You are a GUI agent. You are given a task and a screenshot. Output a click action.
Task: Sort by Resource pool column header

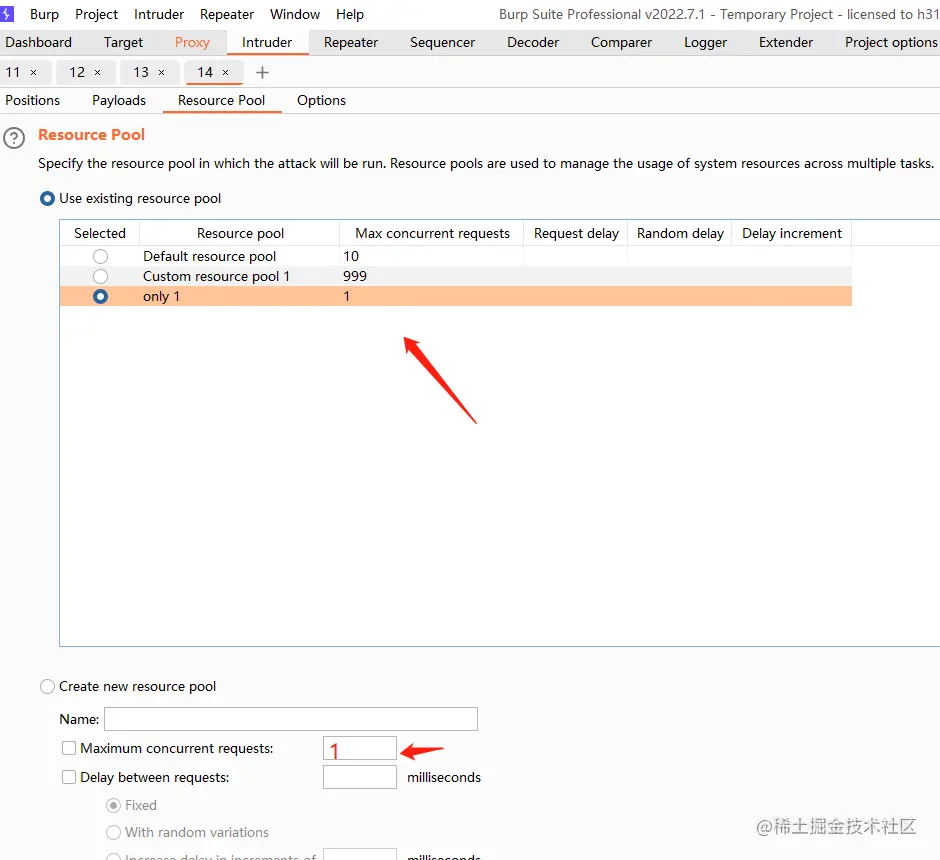240,233
